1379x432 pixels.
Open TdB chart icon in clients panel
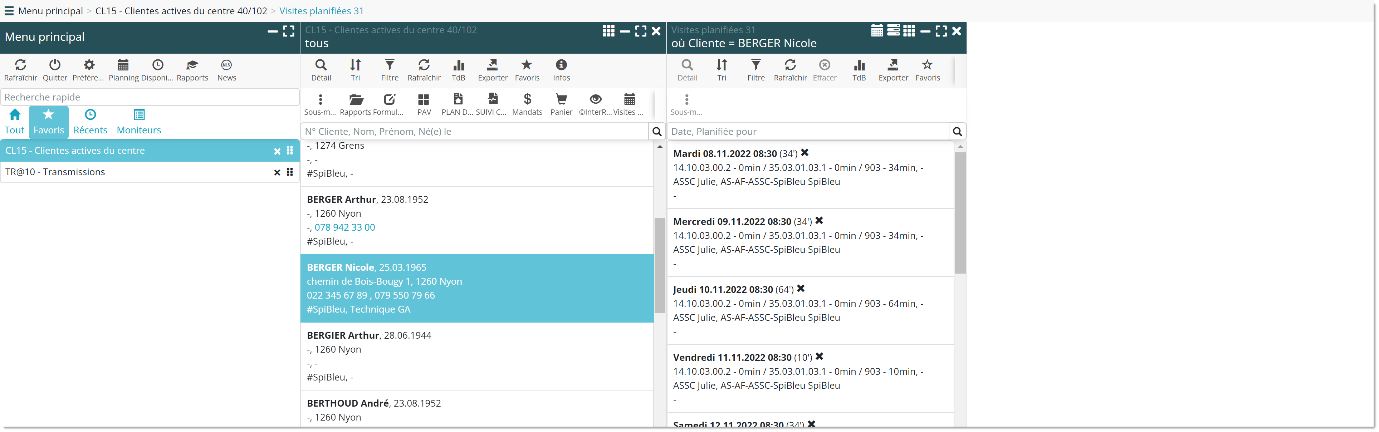458,68
